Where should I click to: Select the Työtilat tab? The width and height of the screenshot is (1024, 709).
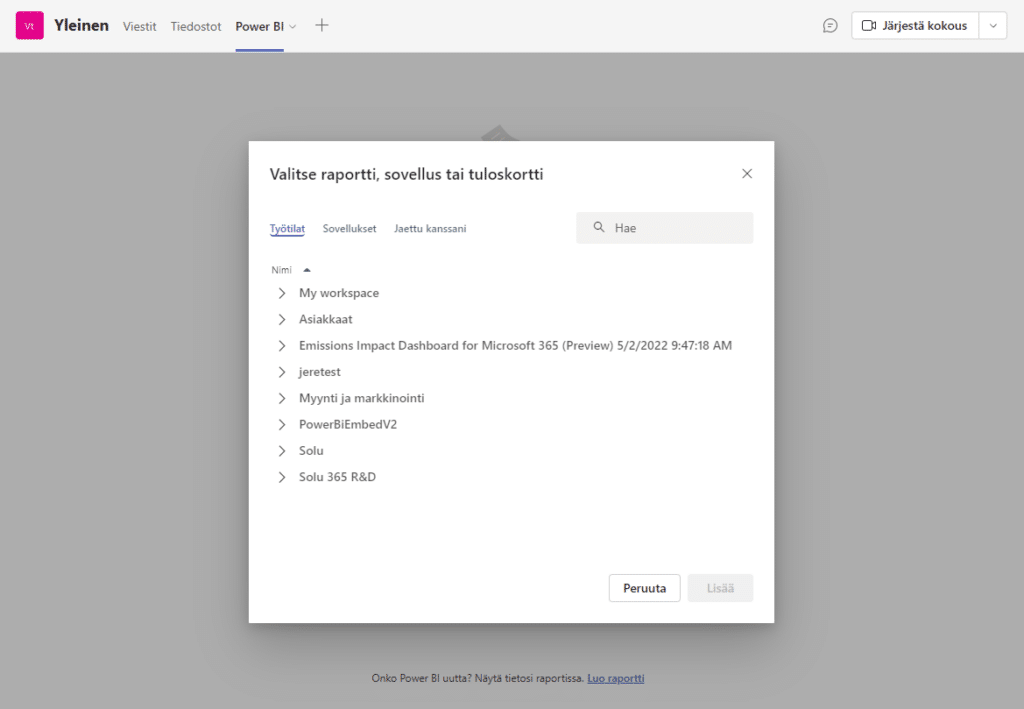[x=287, y=229]
